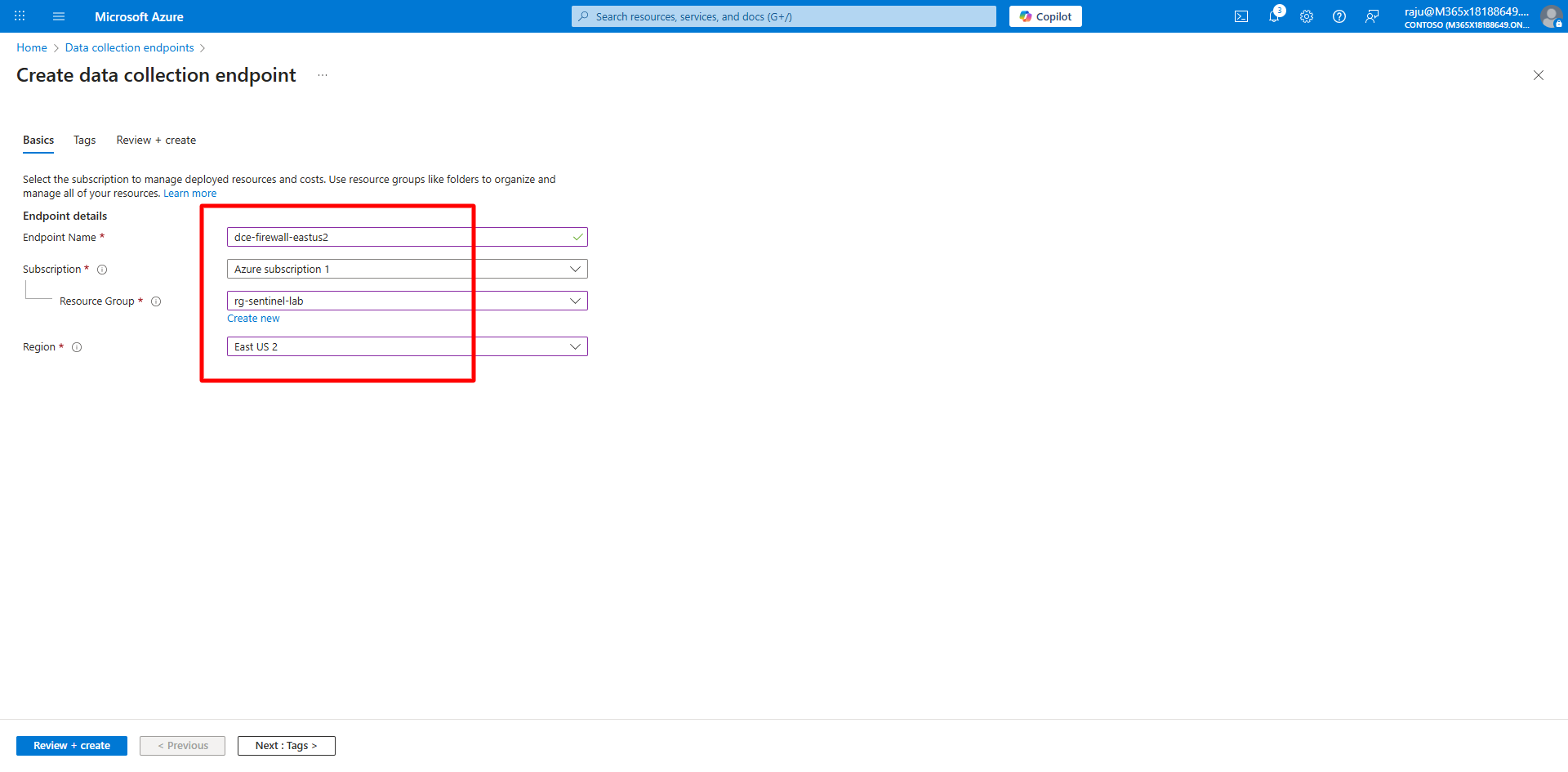Image resolution: width=1568 pixels, height=772 pixels.
Task: Expand the Resource Group dropdown
Action: click(408, 301)
